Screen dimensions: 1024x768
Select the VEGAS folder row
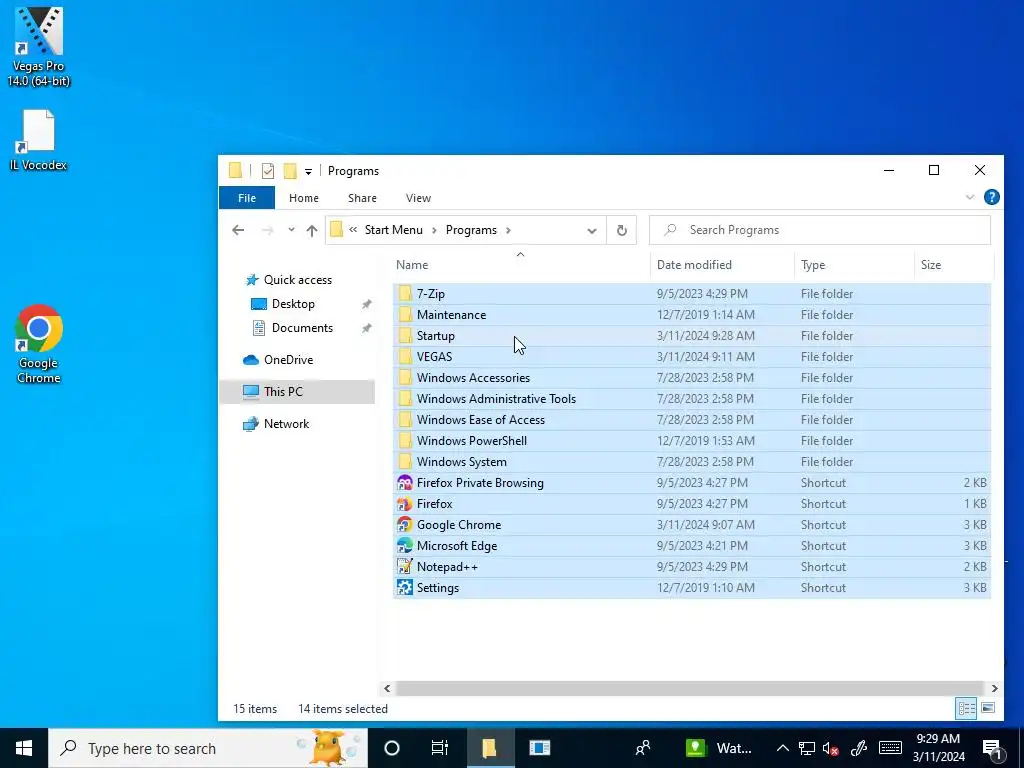(x=692, y=357)
